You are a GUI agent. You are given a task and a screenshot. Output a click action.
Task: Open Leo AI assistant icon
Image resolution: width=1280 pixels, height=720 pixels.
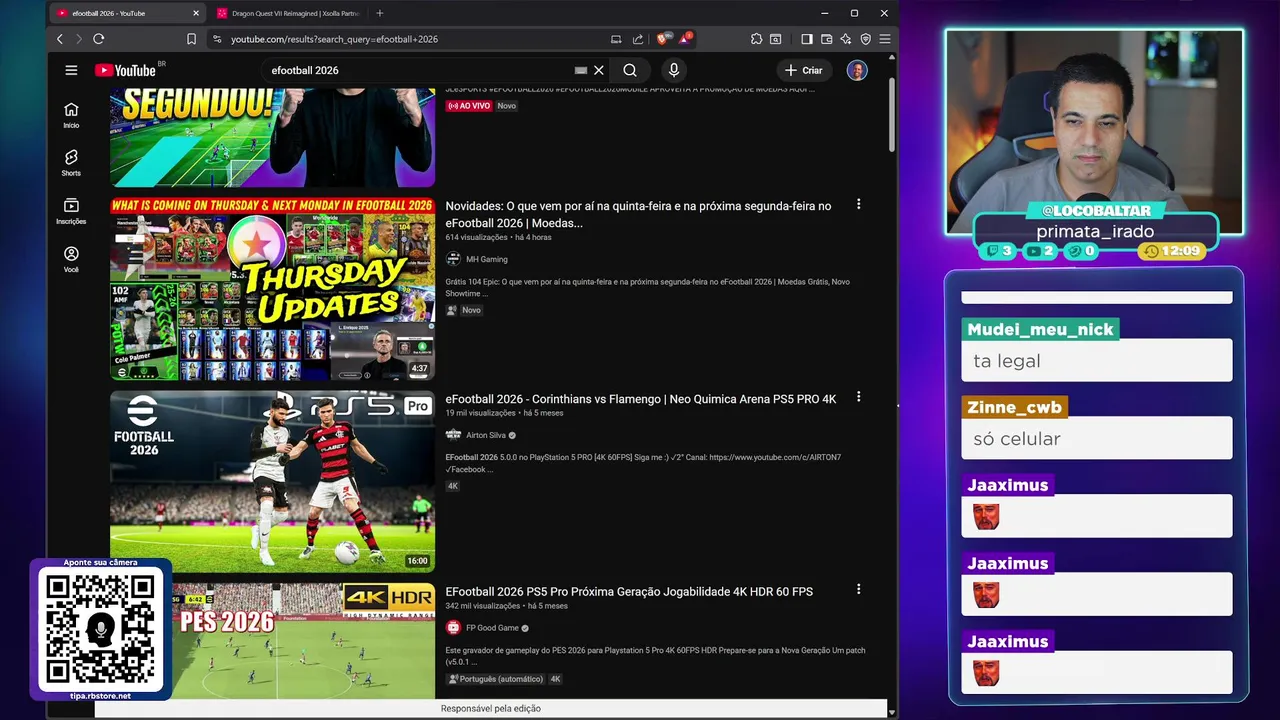pos(846,39)
